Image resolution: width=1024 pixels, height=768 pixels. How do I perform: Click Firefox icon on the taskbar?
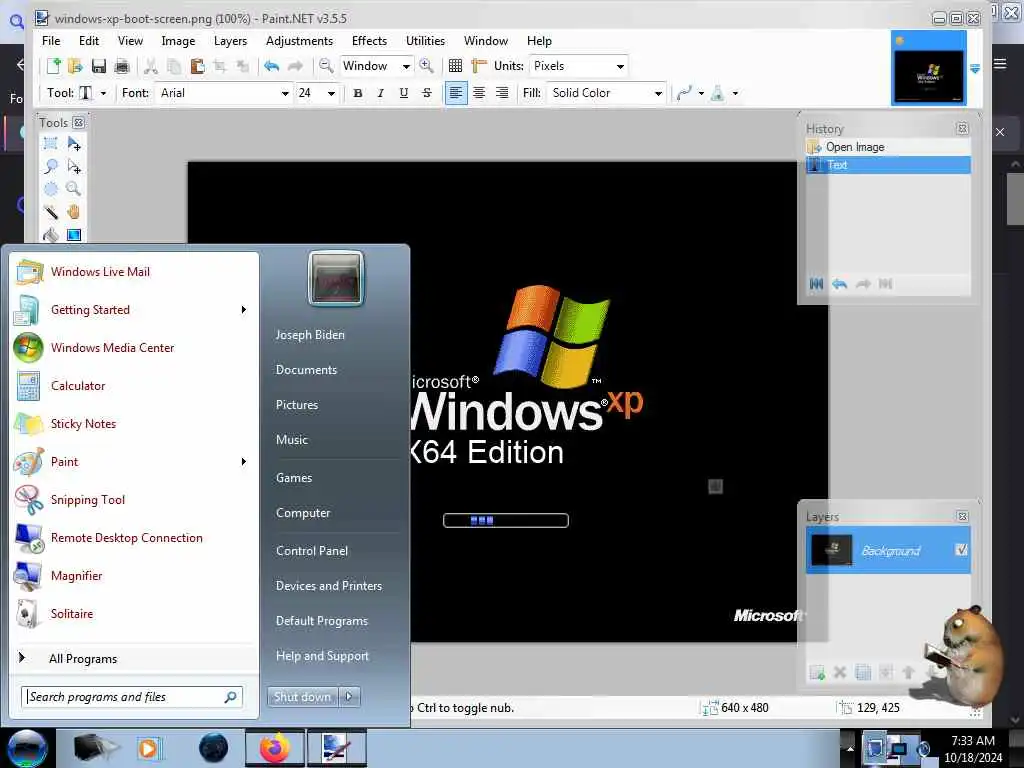click(274, 748)
